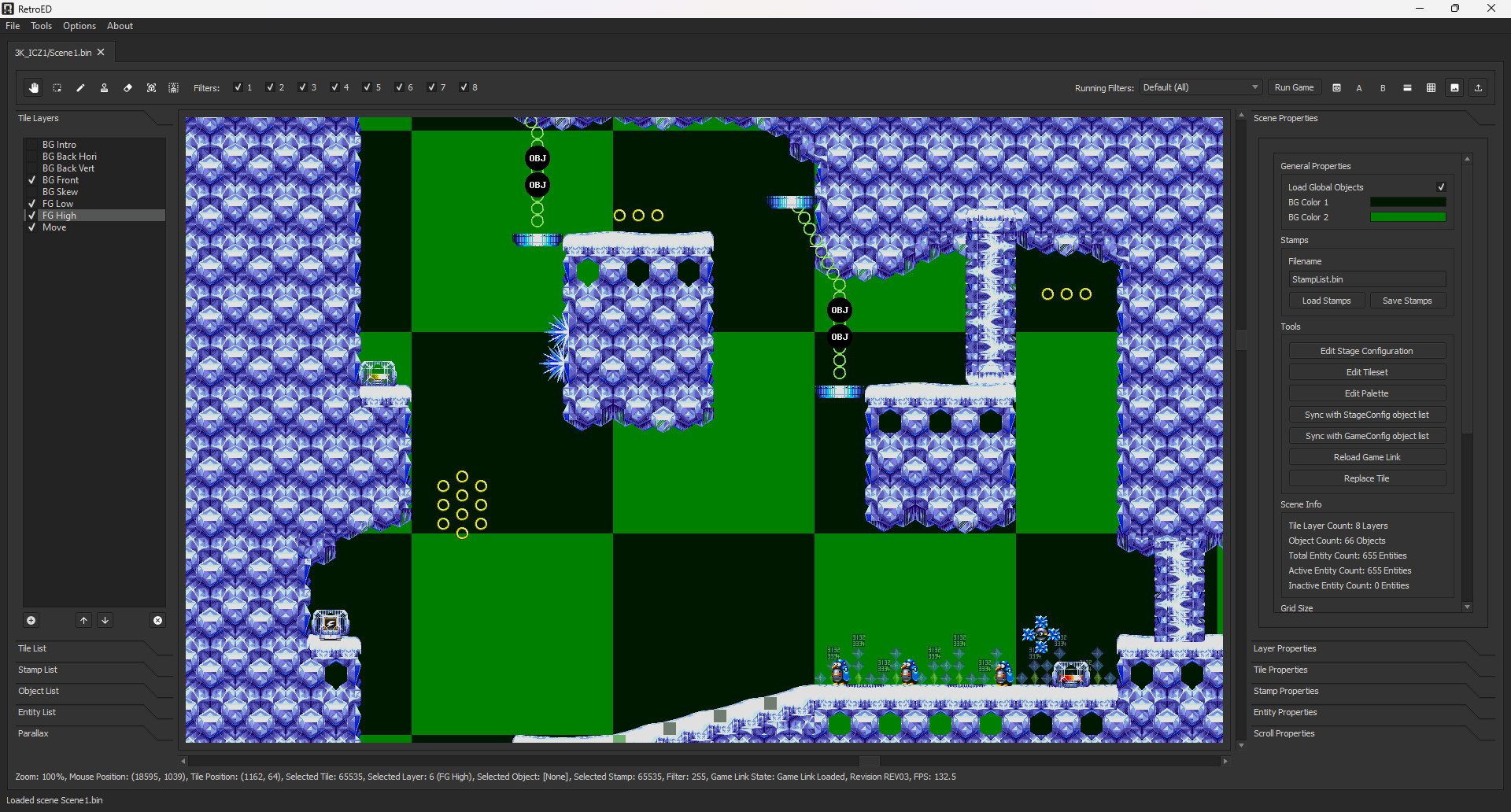This screenshot has height=812, width=1511.
Task: Expand the Entity List panel
Action: click(37, 712)
